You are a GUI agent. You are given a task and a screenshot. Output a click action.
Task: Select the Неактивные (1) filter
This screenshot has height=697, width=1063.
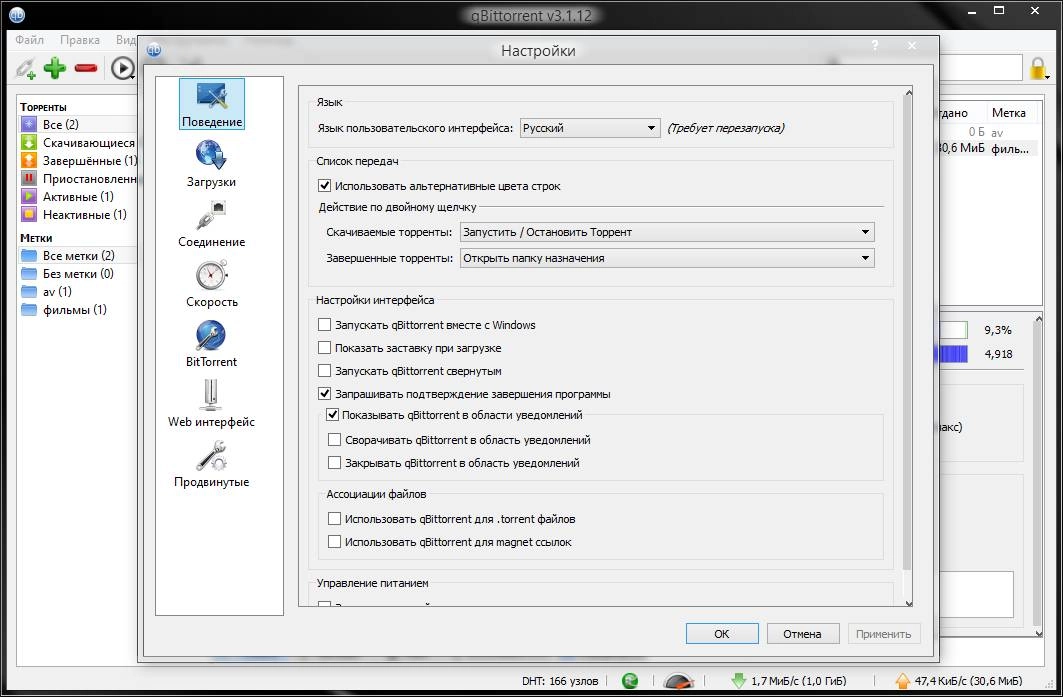pos(78,214)
